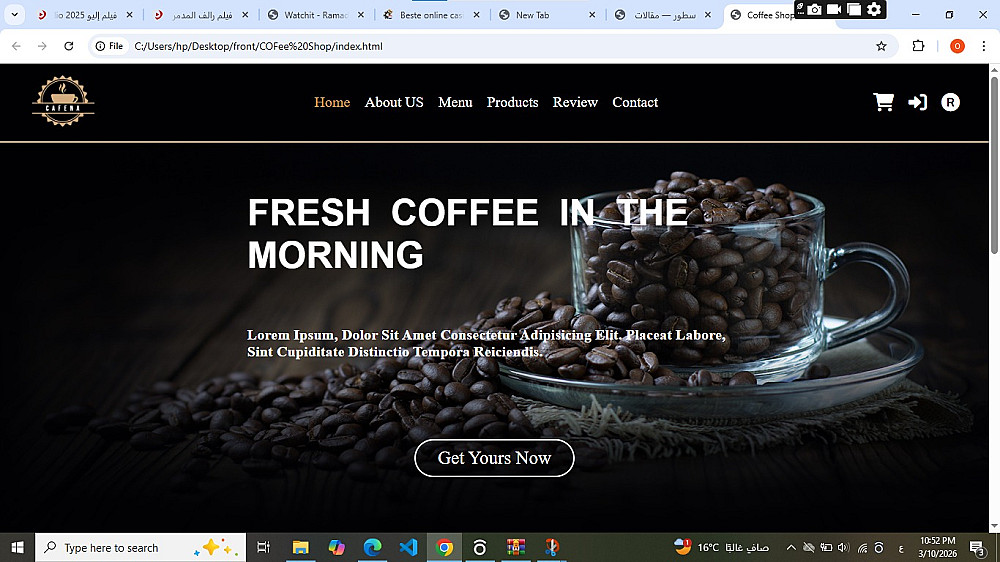Open the shopping cart icon
Viewport: 1000px width, 562px height.
tap(883, 102)
